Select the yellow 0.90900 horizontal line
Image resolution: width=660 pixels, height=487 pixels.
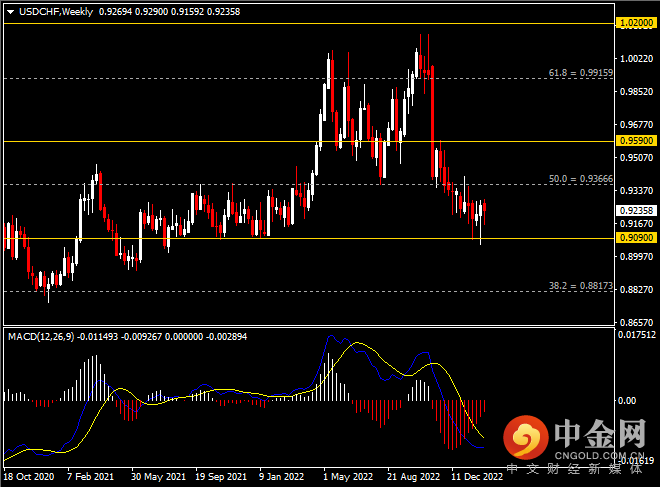tap(300, 238)
